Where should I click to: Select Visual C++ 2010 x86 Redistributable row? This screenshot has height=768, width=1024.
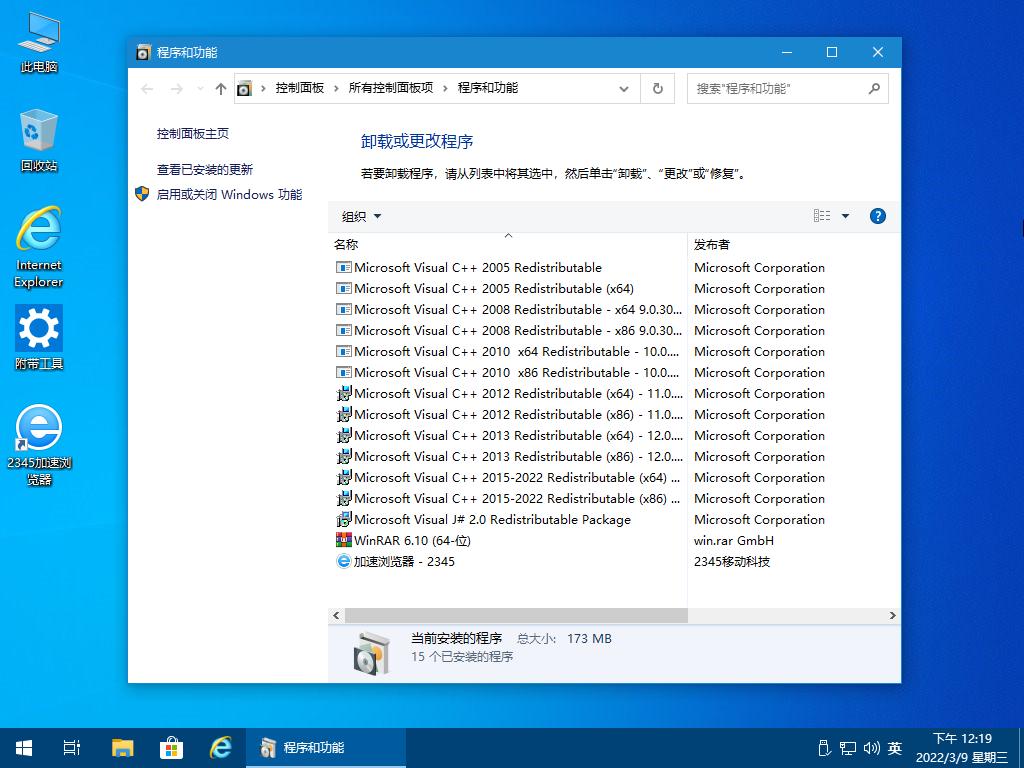pyautogui.click(x=508, y=372)
